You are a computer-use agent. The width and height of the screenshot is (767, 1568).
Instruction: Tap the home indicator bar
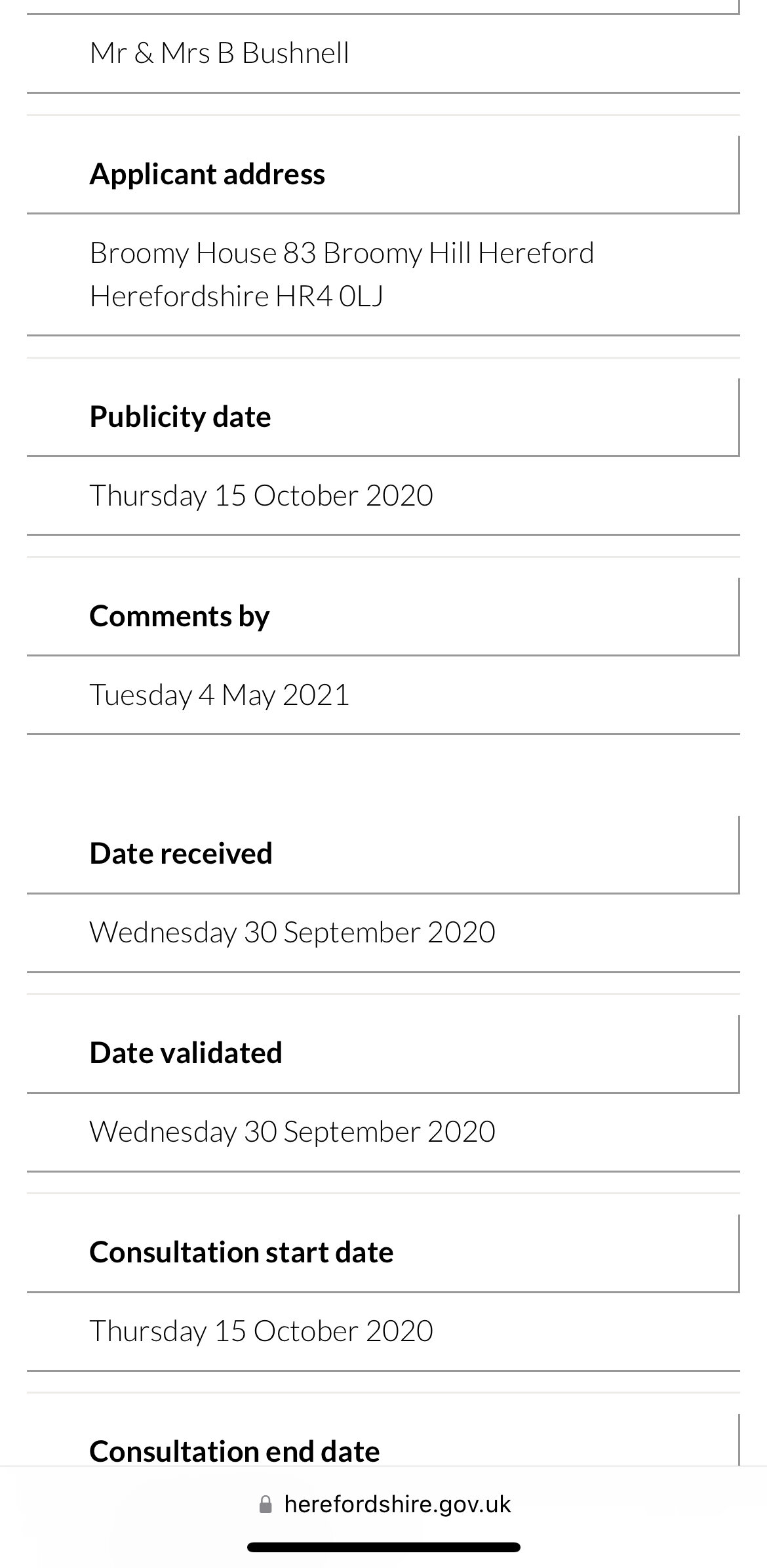tap(383, 1547)
